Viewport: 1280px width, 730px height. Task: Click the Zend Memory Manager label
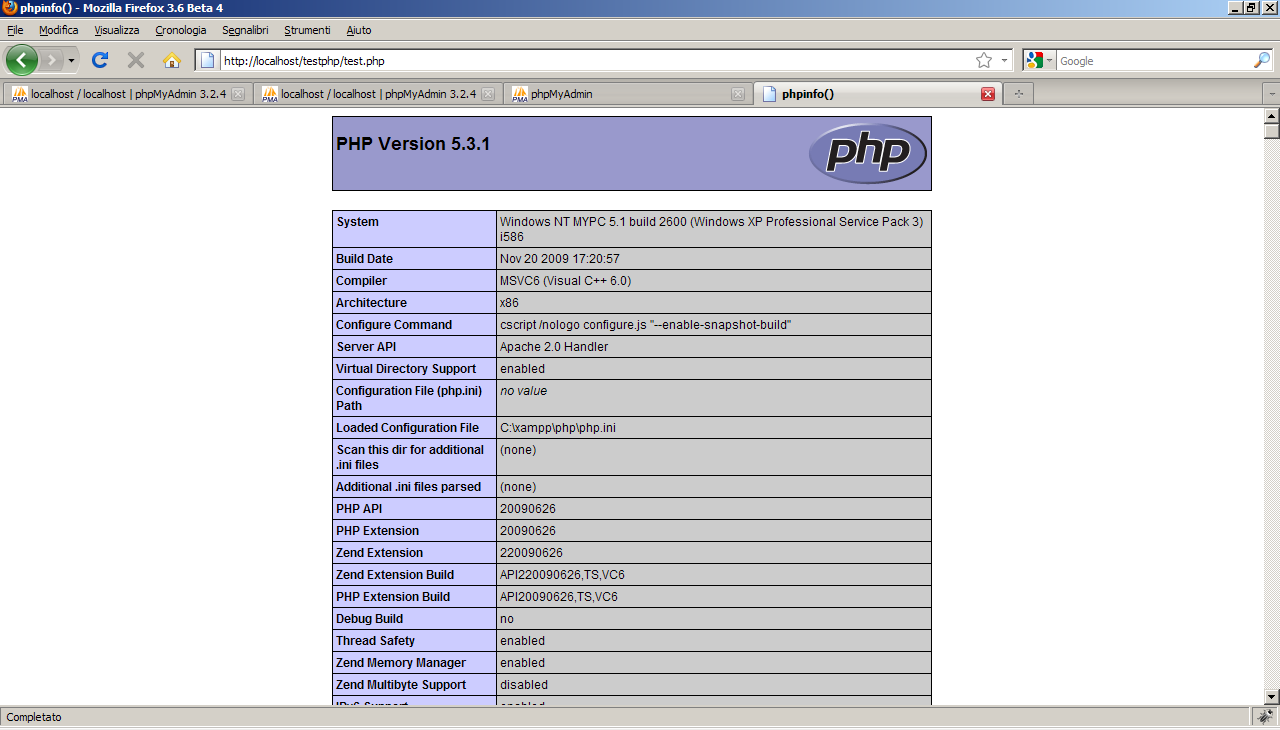401,663
